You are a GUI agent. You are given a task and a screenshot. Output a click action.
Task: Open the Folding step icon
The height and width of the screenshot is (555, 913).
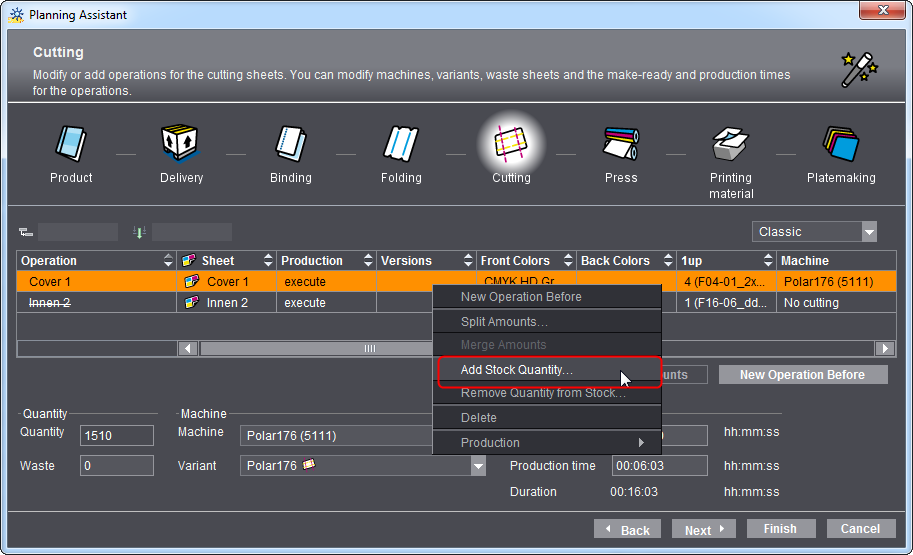[x=401, y=146]
